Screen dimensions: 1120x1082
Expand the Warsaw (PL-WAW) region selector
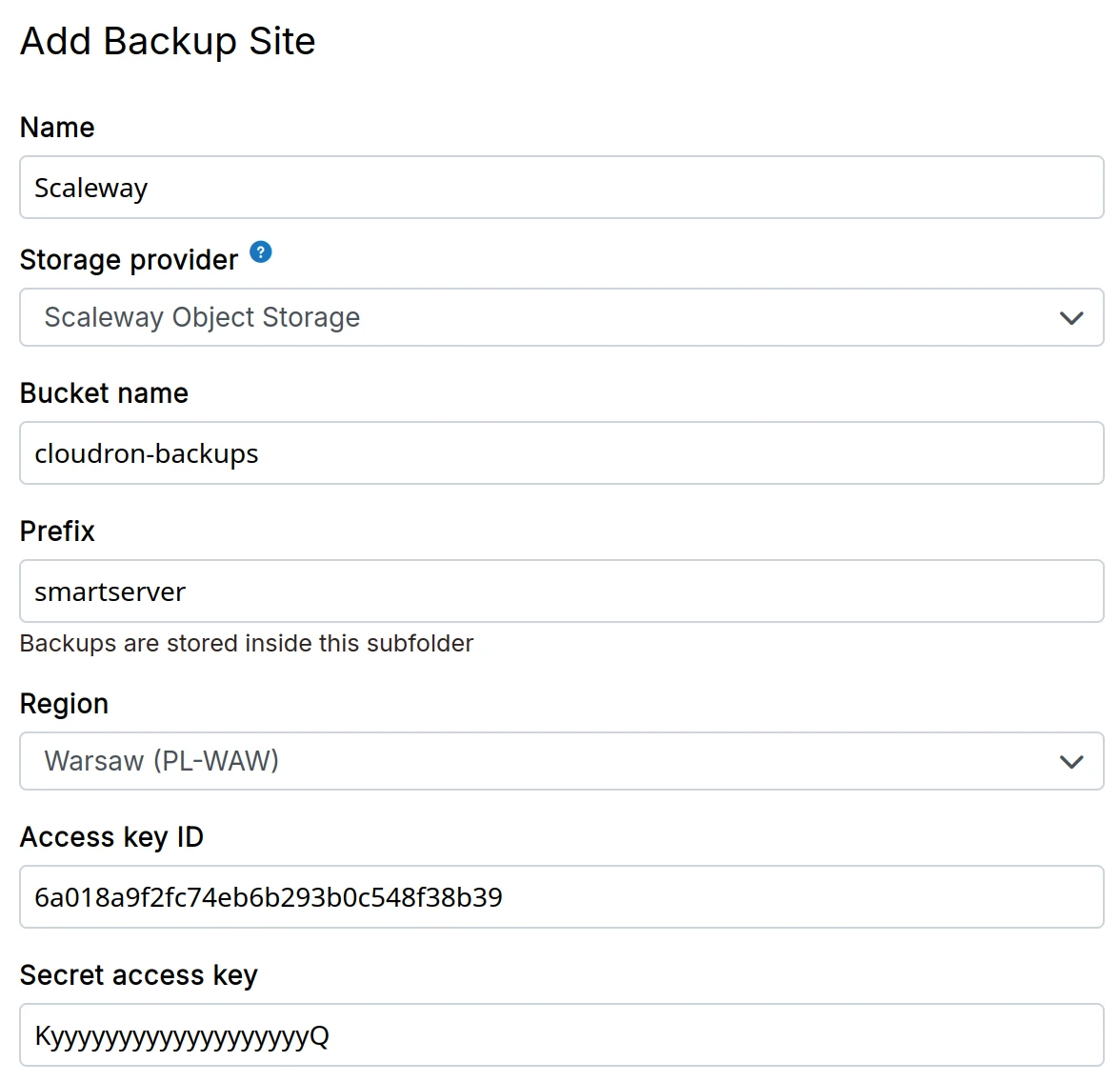click(561, 762)
